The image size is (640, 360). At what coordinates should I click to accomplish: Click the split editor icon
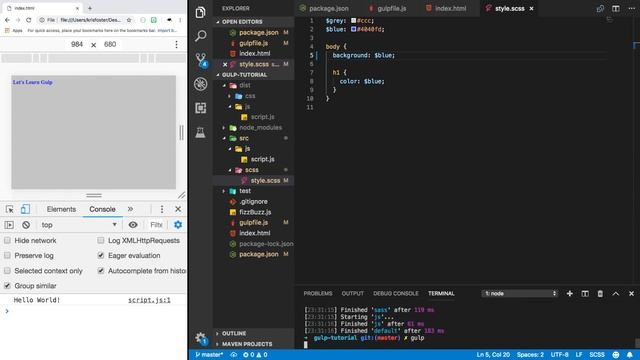click(x=616, y=9)
